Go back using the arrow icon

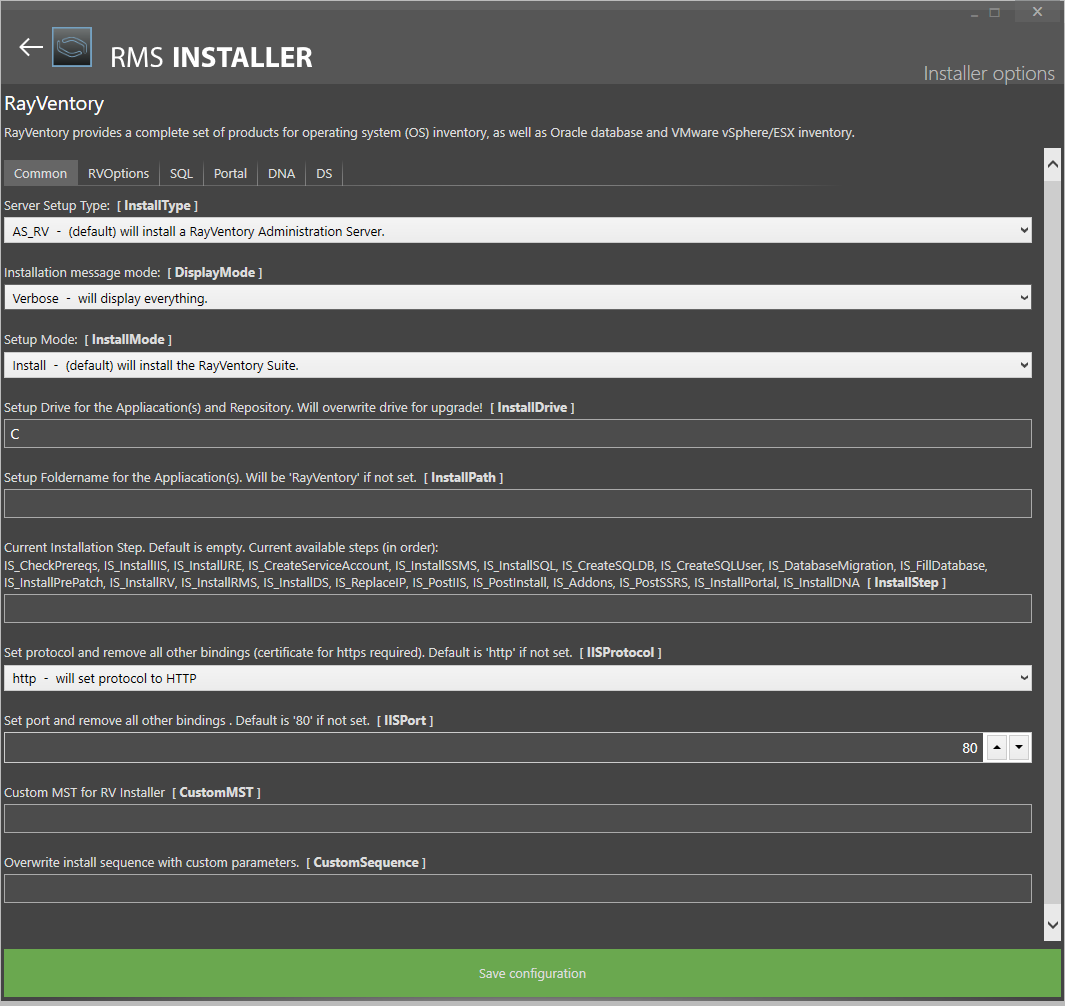pyautogui.click(x=31, y=47)
